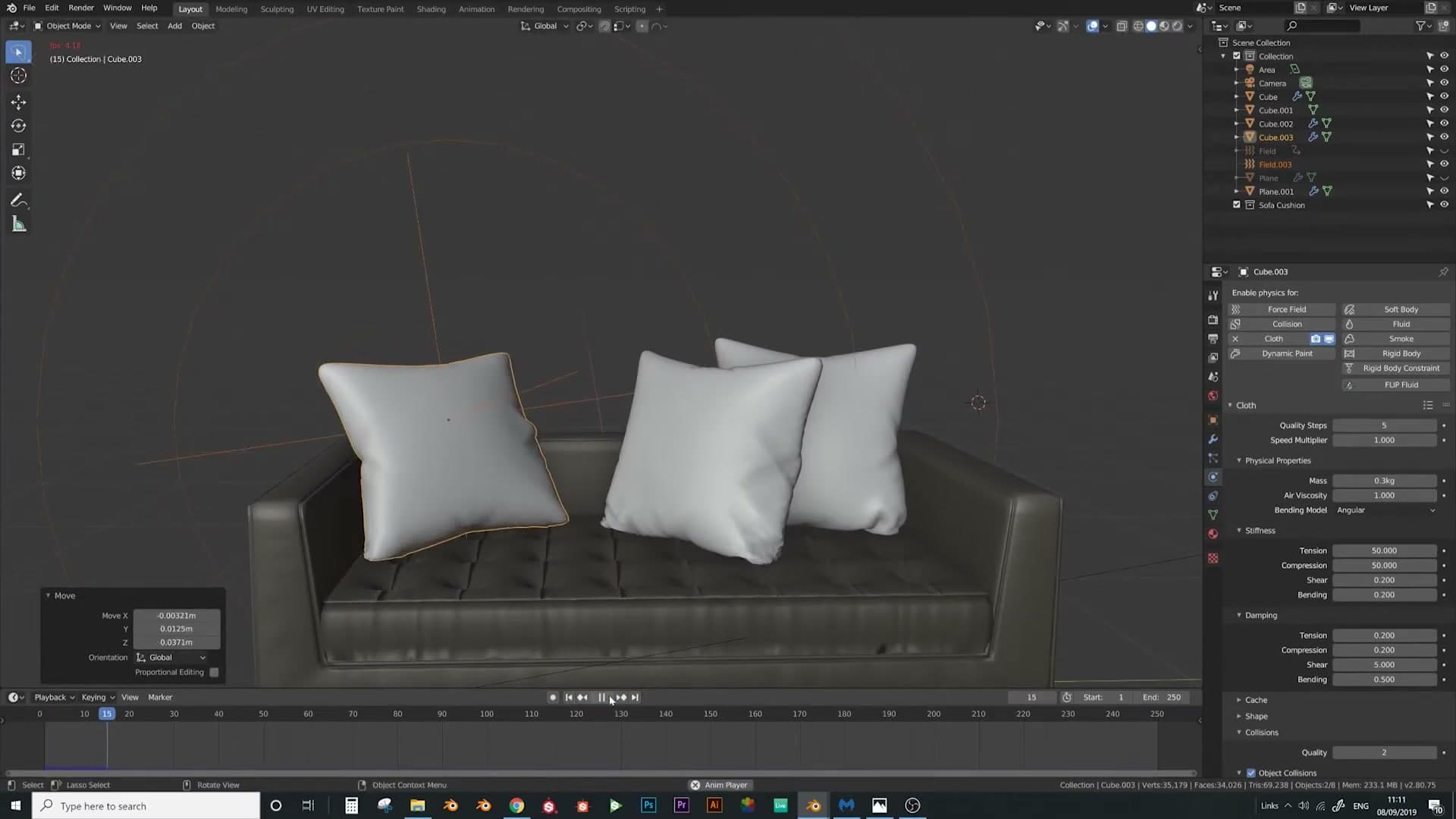Switch to rendered viewport shading

tap(1177, 26)
